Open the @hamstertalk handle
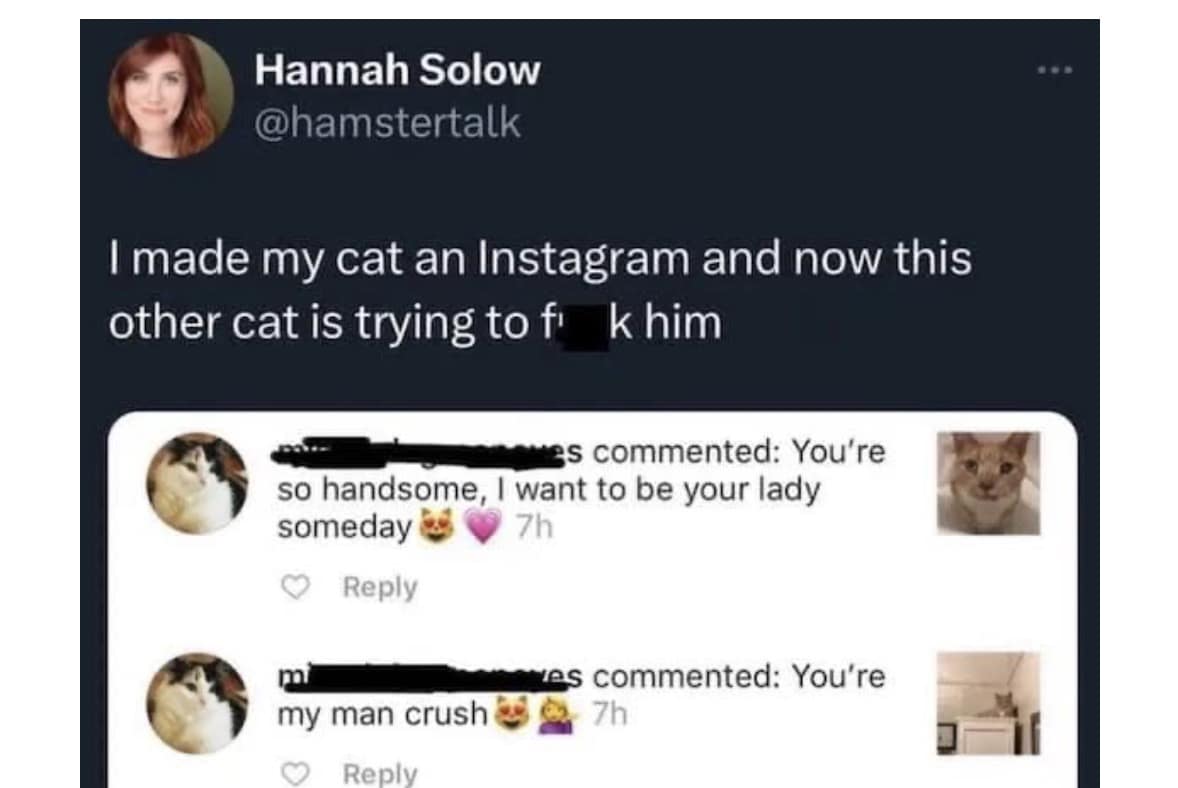 [x=388, y=123]
